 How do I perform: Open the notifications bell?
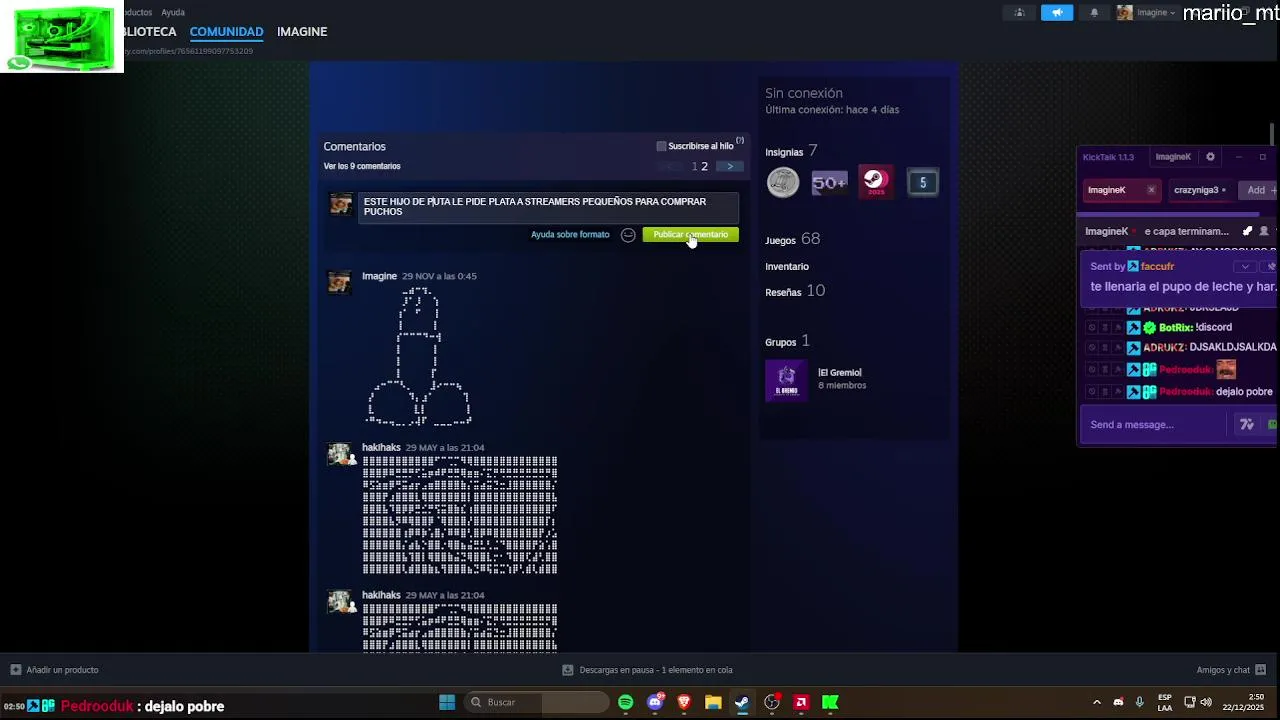click(x=1094, y=13)
